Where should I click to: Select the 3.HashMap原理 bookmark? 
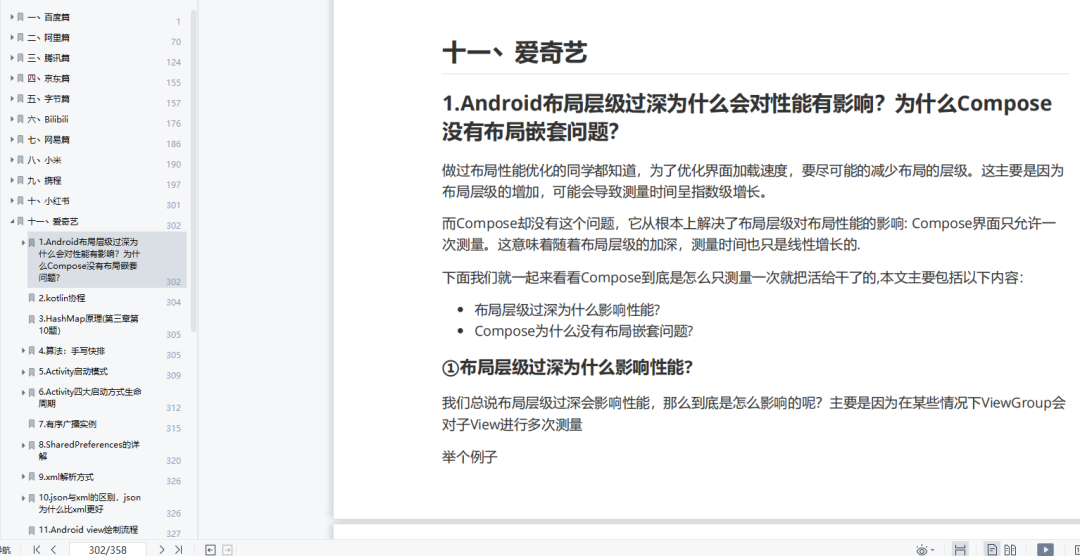[89, 325]
